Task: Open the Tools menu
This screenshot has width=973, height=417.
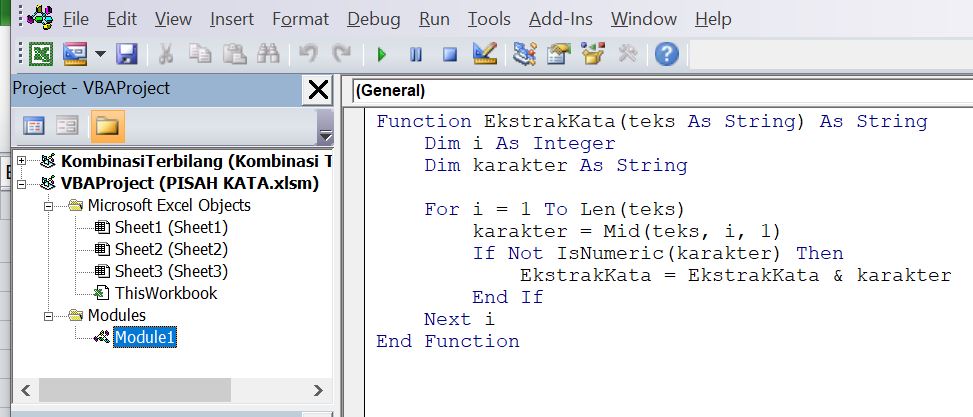Action: point(489,19)
